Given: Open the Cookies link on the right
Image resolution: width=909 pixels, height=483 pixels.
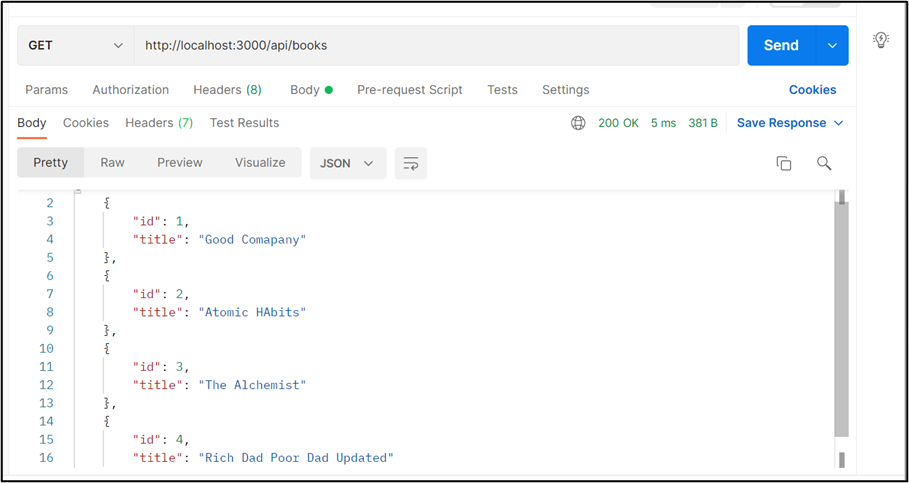Looking at the screenshot, I should 812,90.
